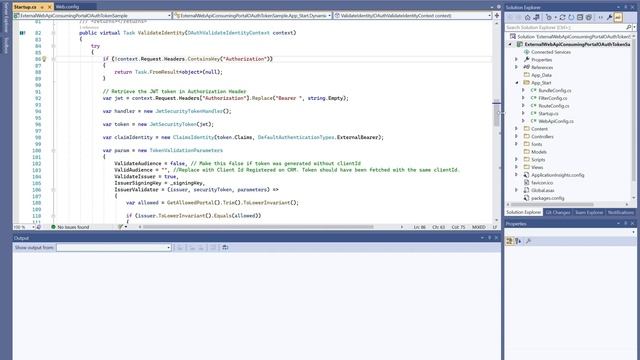Click the lightbulb quick actions icon on line 86
640x360 pixels.
pos(44,59)
